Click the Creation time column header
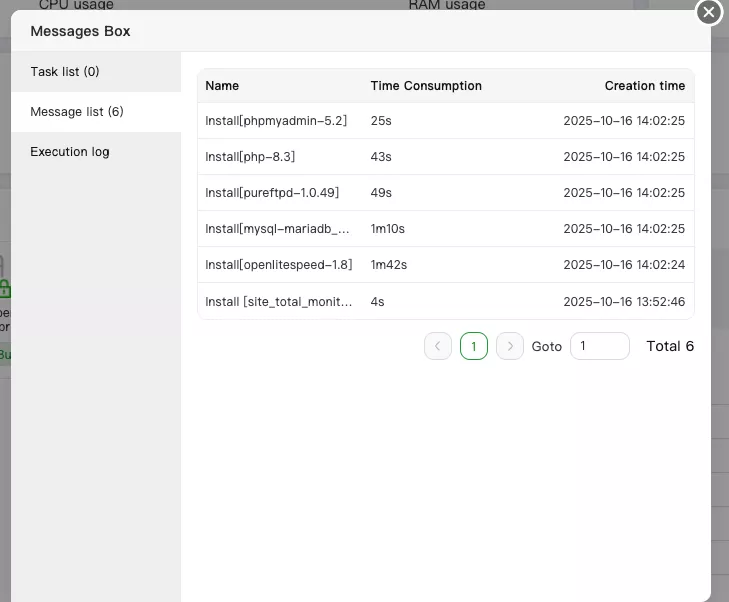Image resolution: width=729 pixels, height=602 pixels. click(x=645, y=86)
